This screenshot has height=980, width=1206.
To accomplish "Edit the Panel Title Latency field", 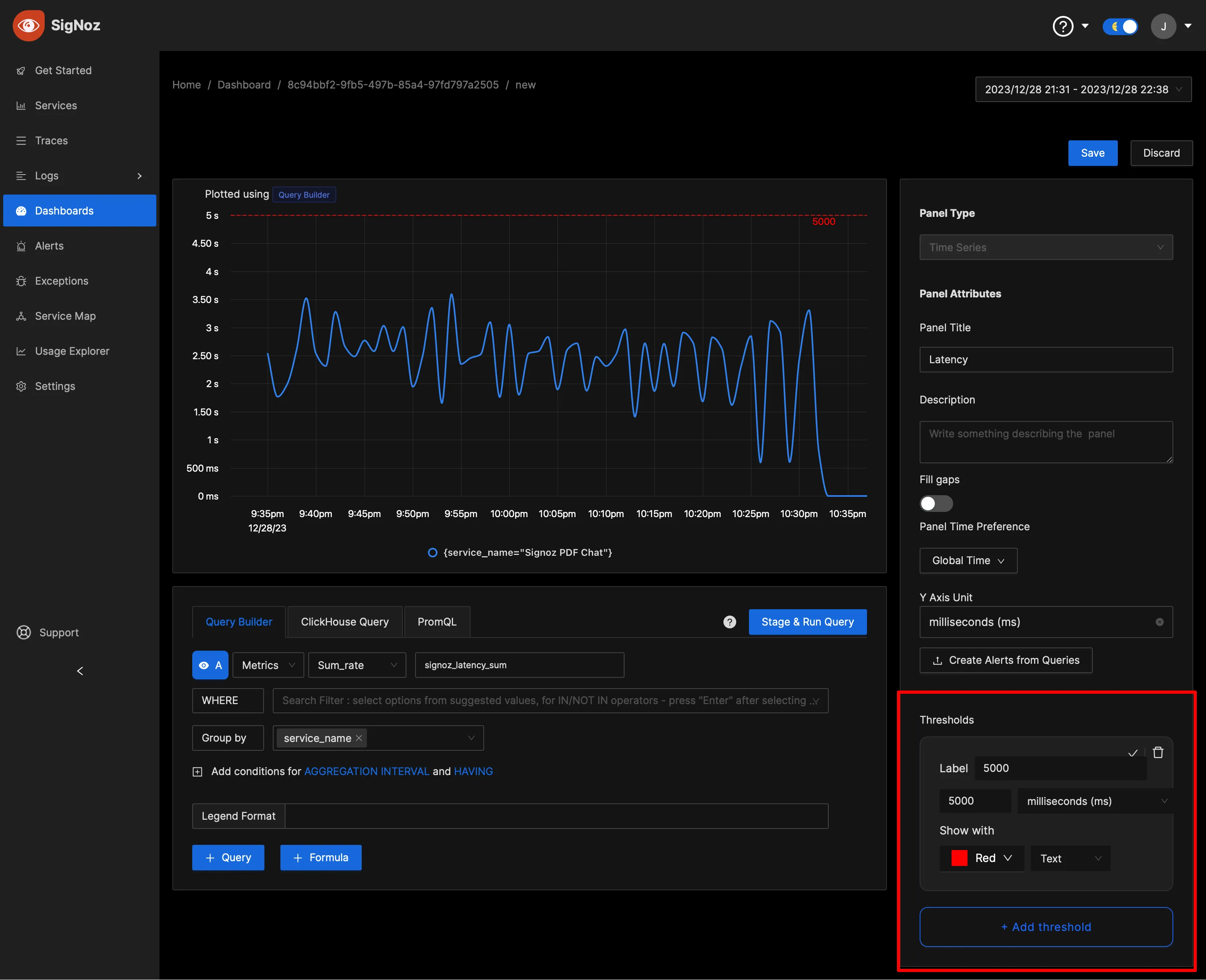I will (x=1046, y=360).
